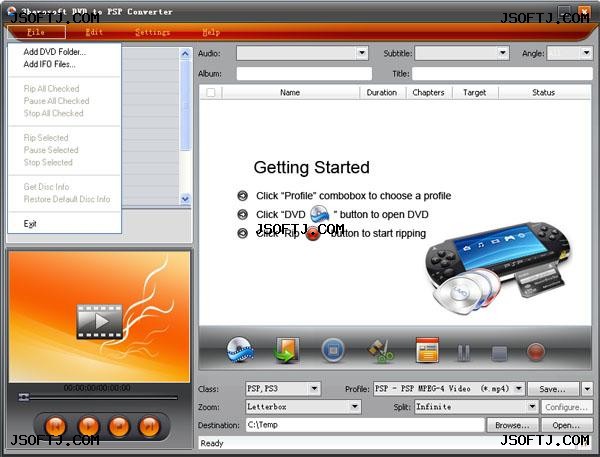Expand the Class combobox showing PSP, PS3
600x457 pixels.
click(314, 388)
